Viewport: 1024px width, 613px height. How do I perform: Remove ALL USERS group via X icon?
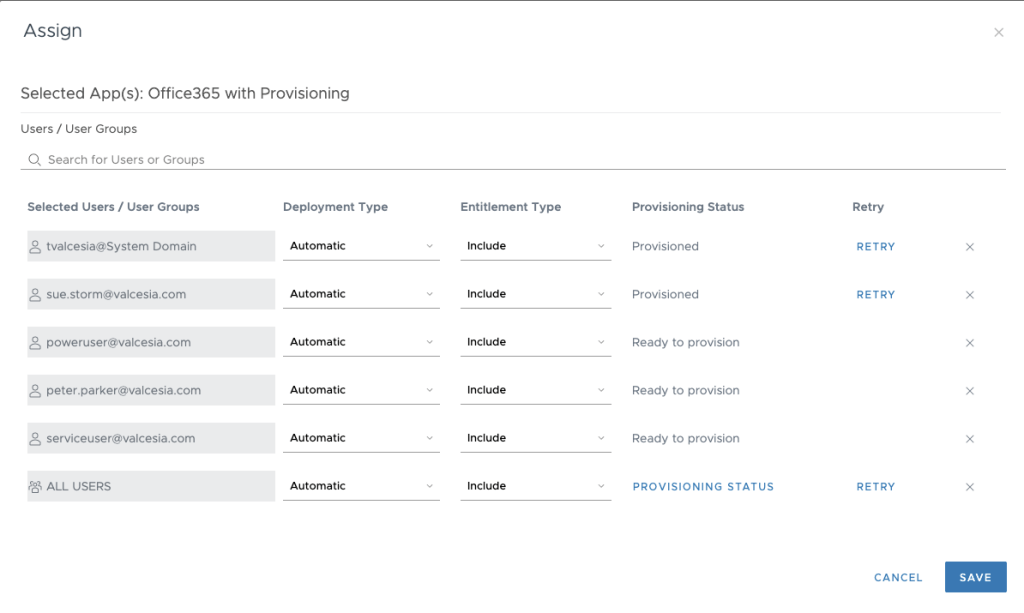pyautogui.click(x=969, y=487)
